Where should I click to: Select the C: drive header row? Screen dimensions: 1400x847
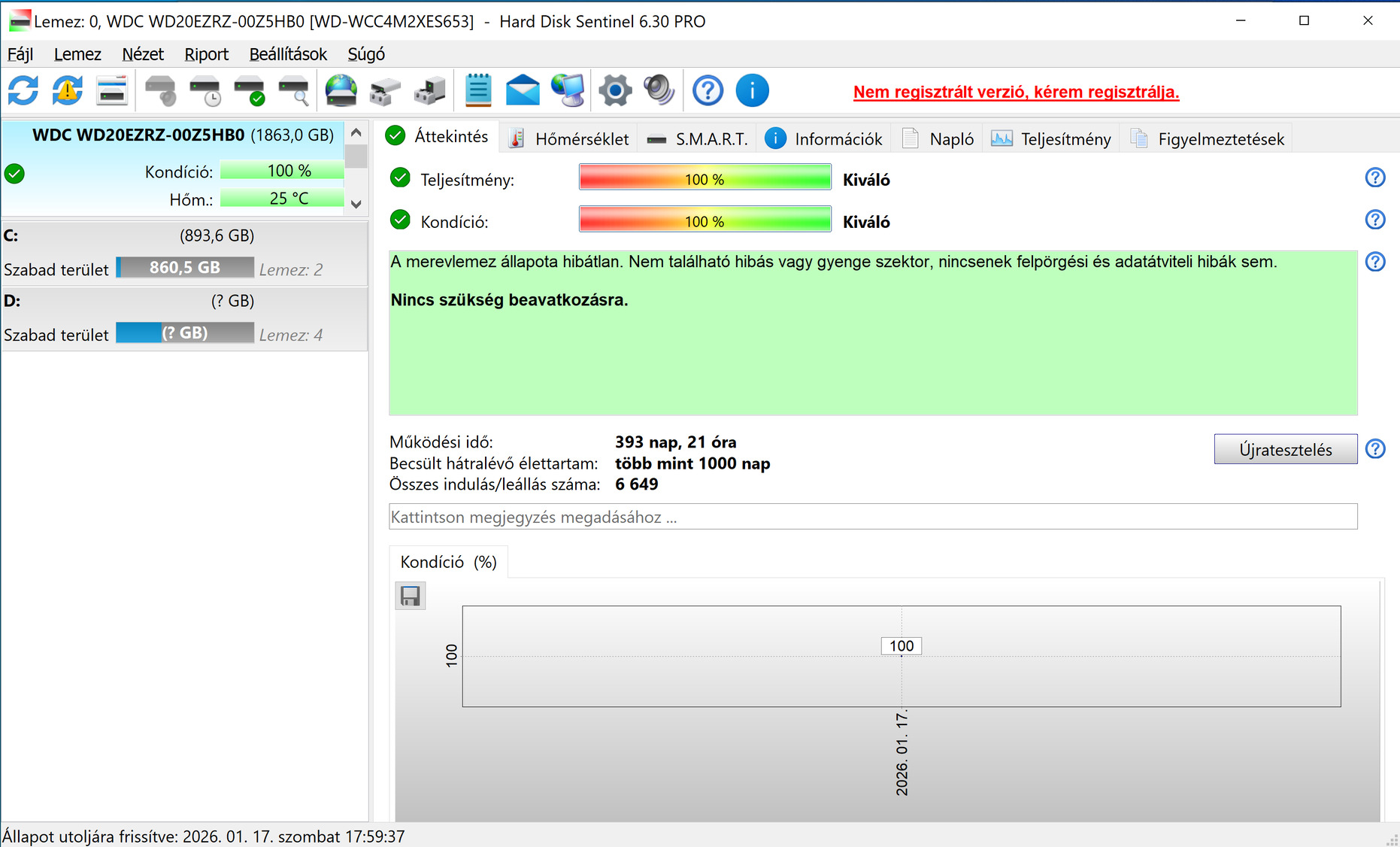(x=184, y=235)
